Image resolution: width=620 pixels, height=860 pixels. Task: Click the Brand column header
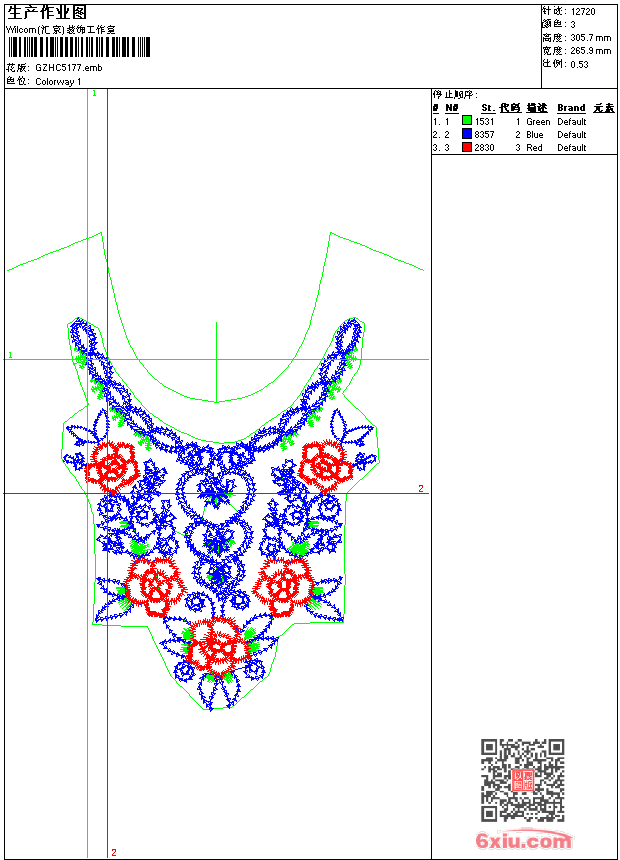(571, 108)
